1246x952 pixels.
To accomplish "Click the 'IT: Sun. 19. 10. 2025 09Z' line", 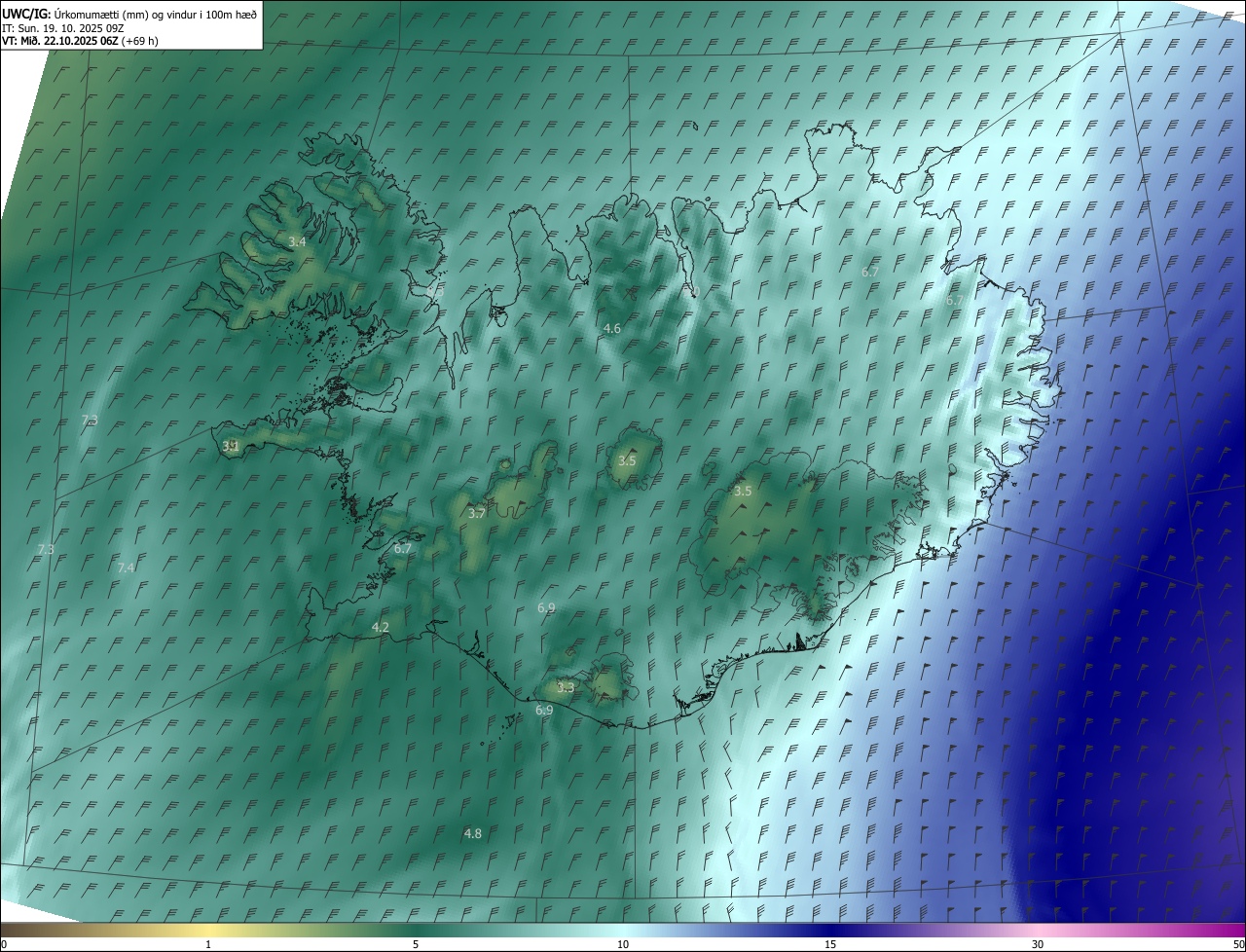I will pyautogui.click(x=62, y=28).
